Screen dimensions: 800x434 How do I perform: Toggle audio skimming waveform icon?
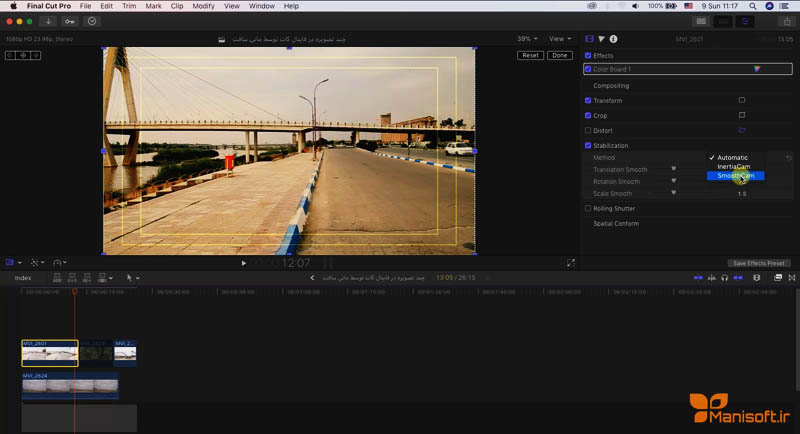point(712,278)
